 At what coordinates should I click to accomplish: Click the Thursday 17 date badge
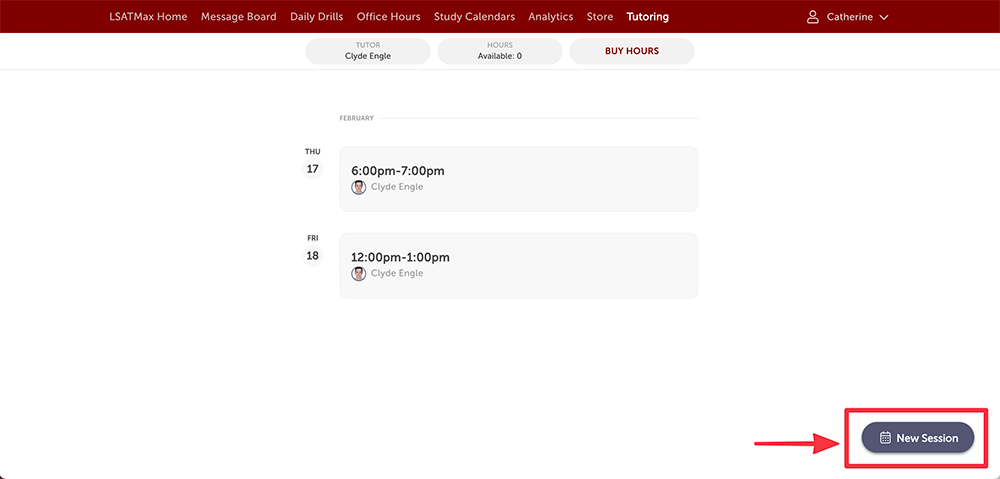[312, 169]
